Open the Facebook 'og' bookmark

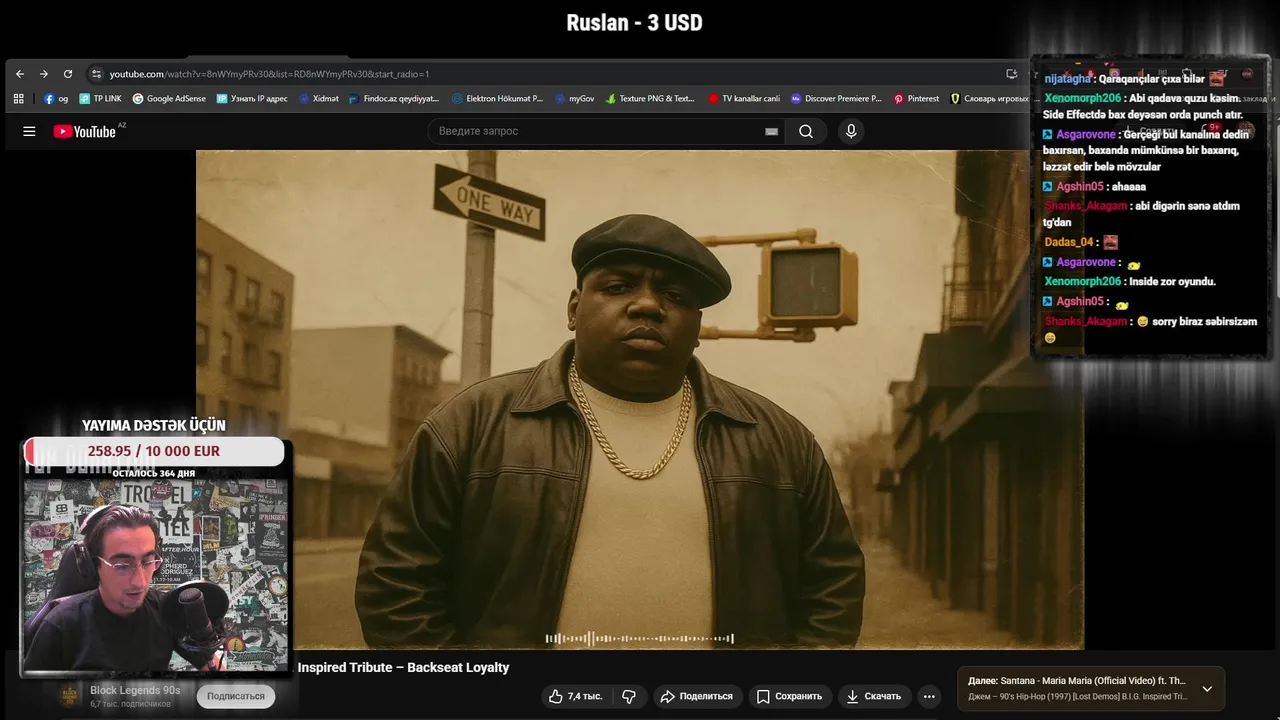point(56,99)
